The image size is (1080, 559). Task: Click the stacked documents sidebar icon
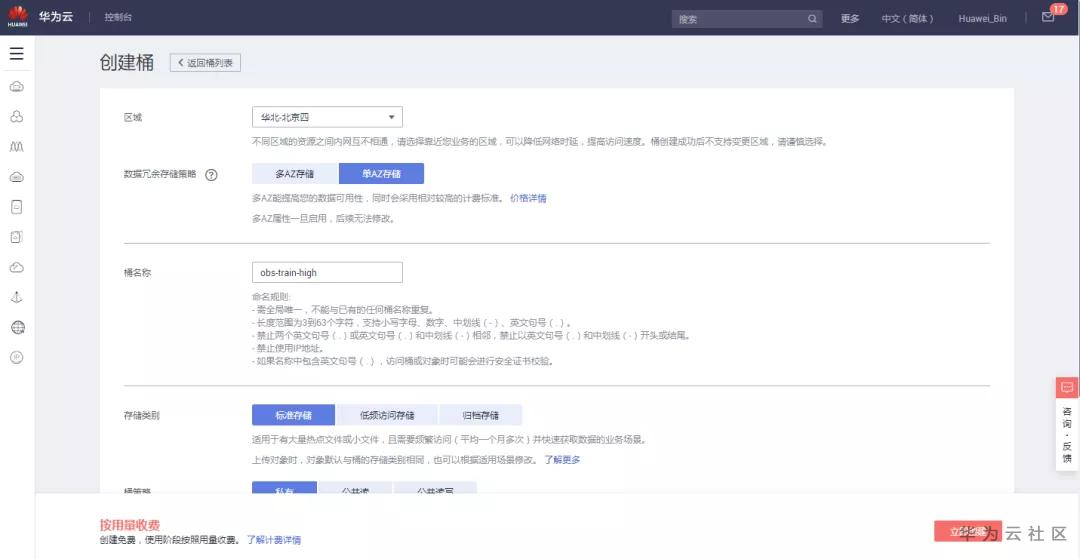(x=17, y=237)
